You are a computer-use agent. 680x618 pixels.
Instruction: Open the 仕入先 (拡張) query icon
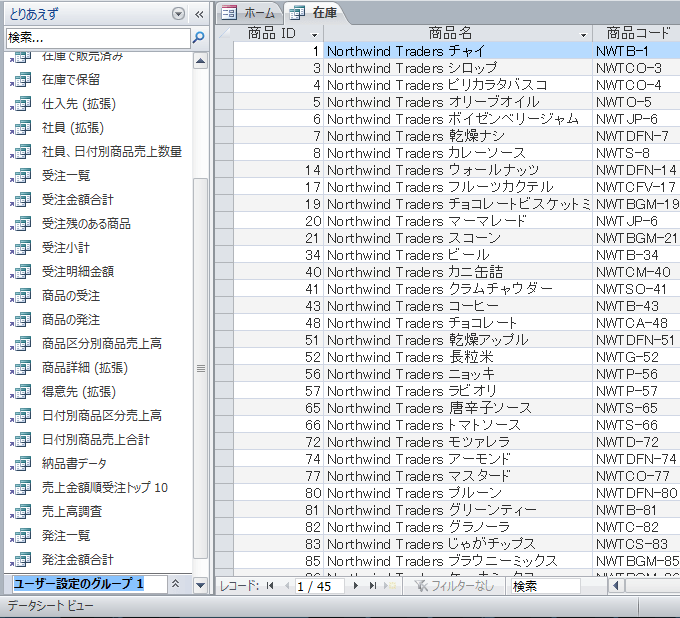click(21, 104)
